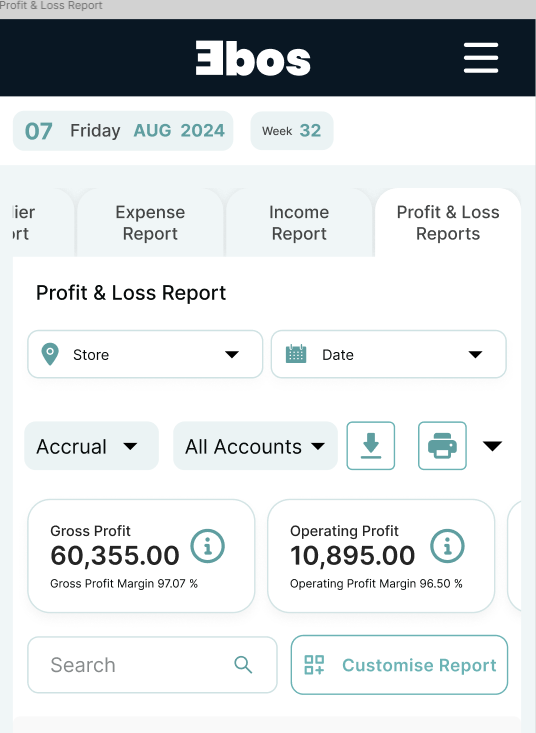Viewport: 536px width, 733px height.
Task: Print the report using printer icon
Action: point(442,446)
